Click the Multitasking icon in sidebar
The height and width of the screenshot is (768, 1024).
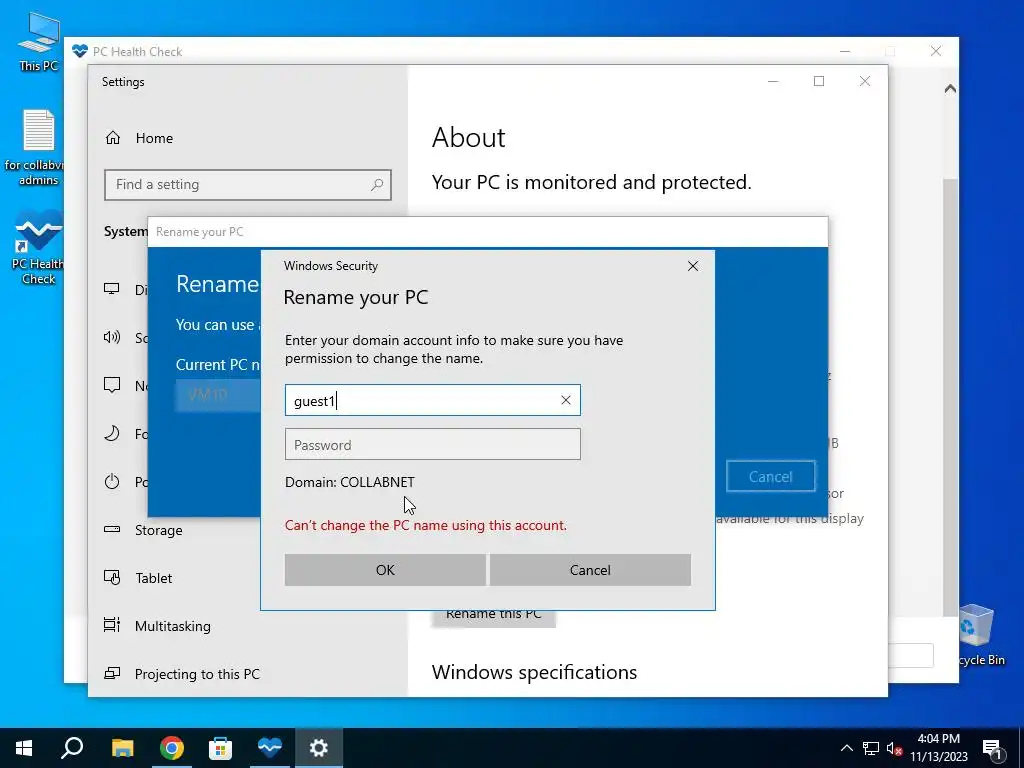pyautogui.click(x=112, y=625)
